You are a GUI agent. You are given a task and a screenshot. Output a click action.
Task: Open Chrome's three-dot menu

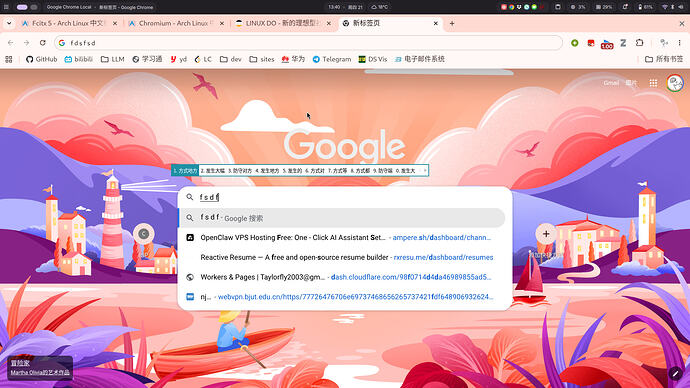point(679,43)
